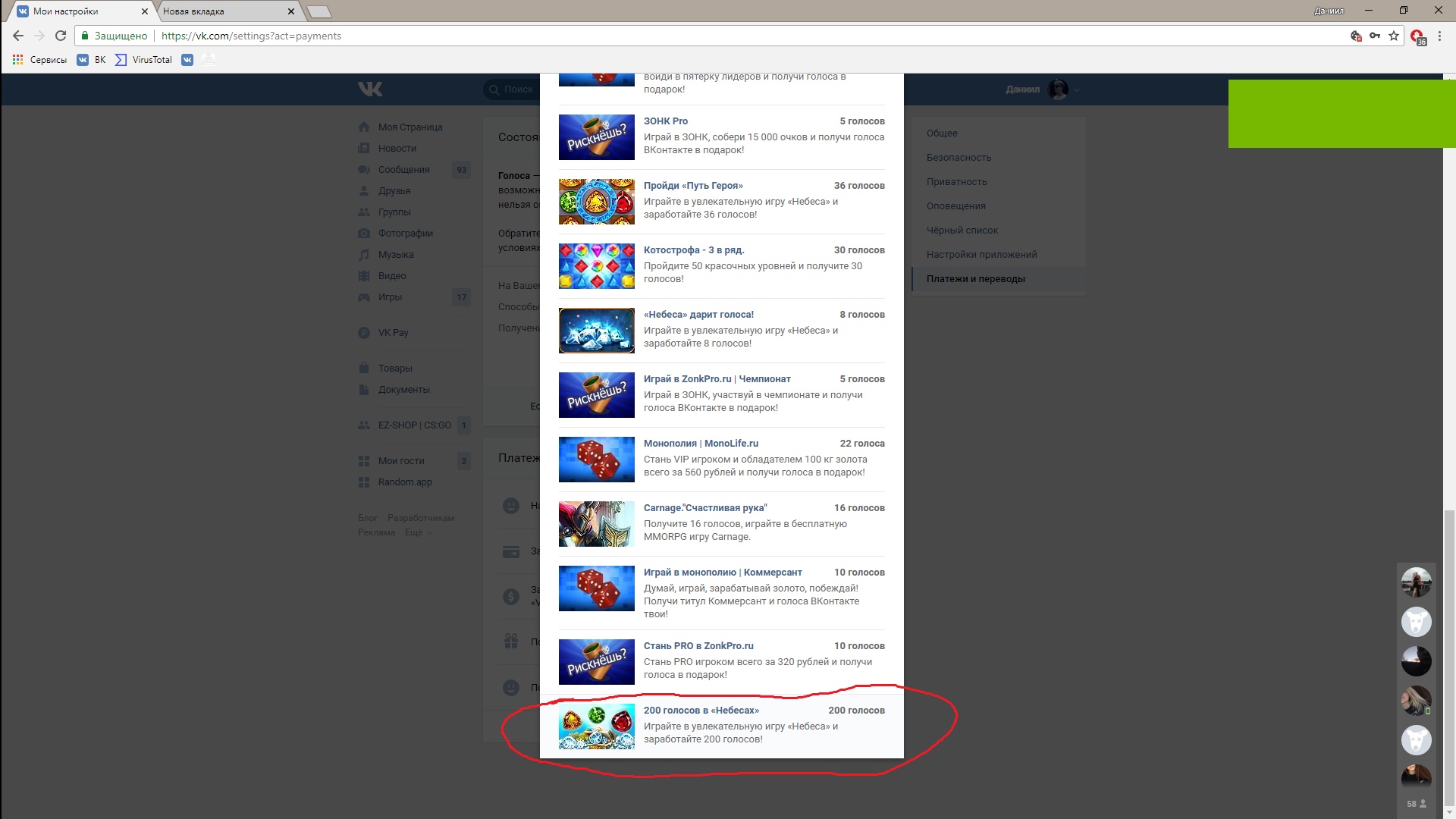Bookmark this page with star icon
The height and width of the screenshot is (819, 1456).
pyautogui.click(x=1394, y=36)
